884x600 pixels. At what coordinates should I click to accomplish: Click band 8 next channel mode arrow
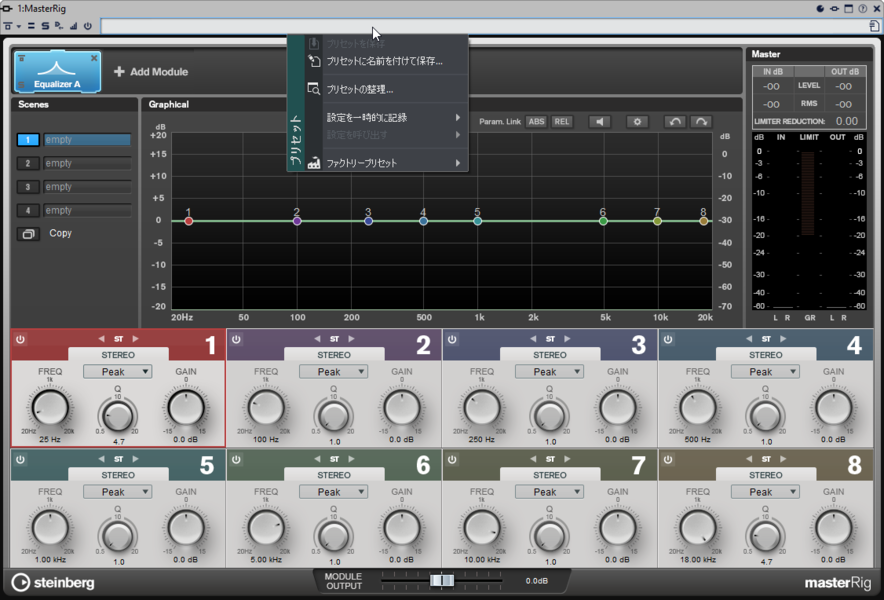(x=783, y=459)
